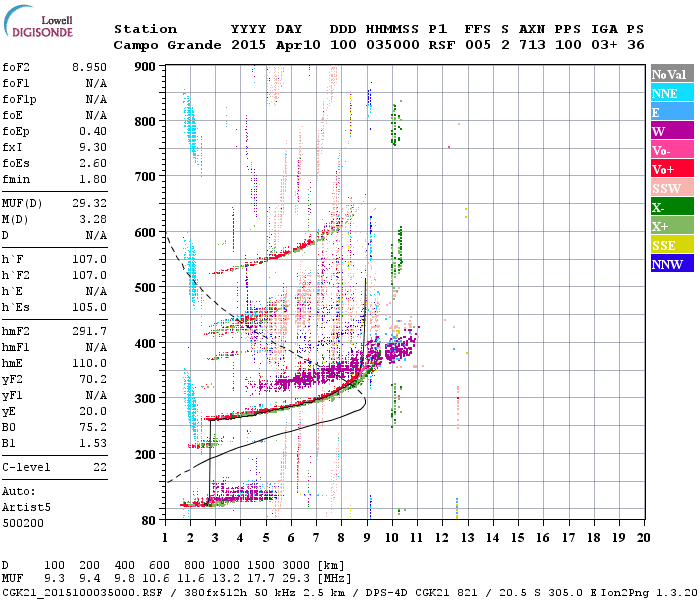This screenshot has width=700, height=600.
Task: Select the X+ light green legend swatch
Action: point(672,225)
